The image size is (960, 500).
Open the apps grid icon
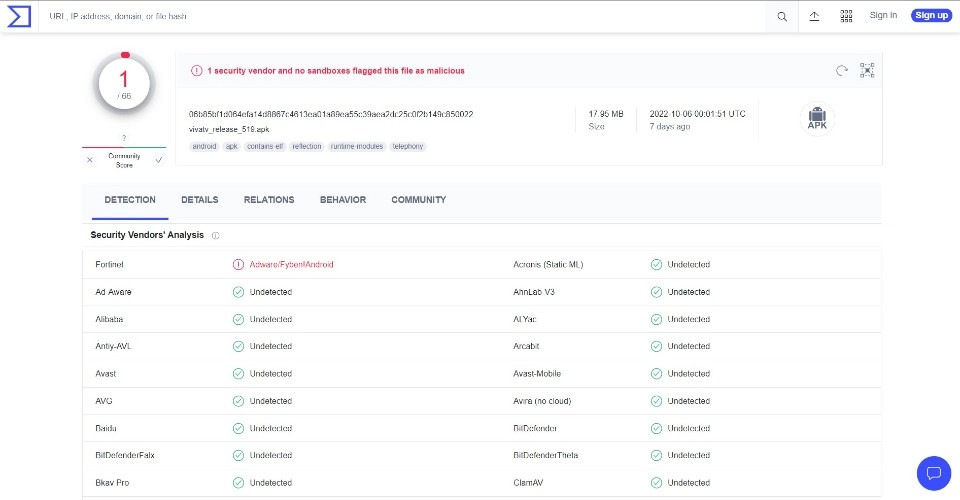[846, 16]
